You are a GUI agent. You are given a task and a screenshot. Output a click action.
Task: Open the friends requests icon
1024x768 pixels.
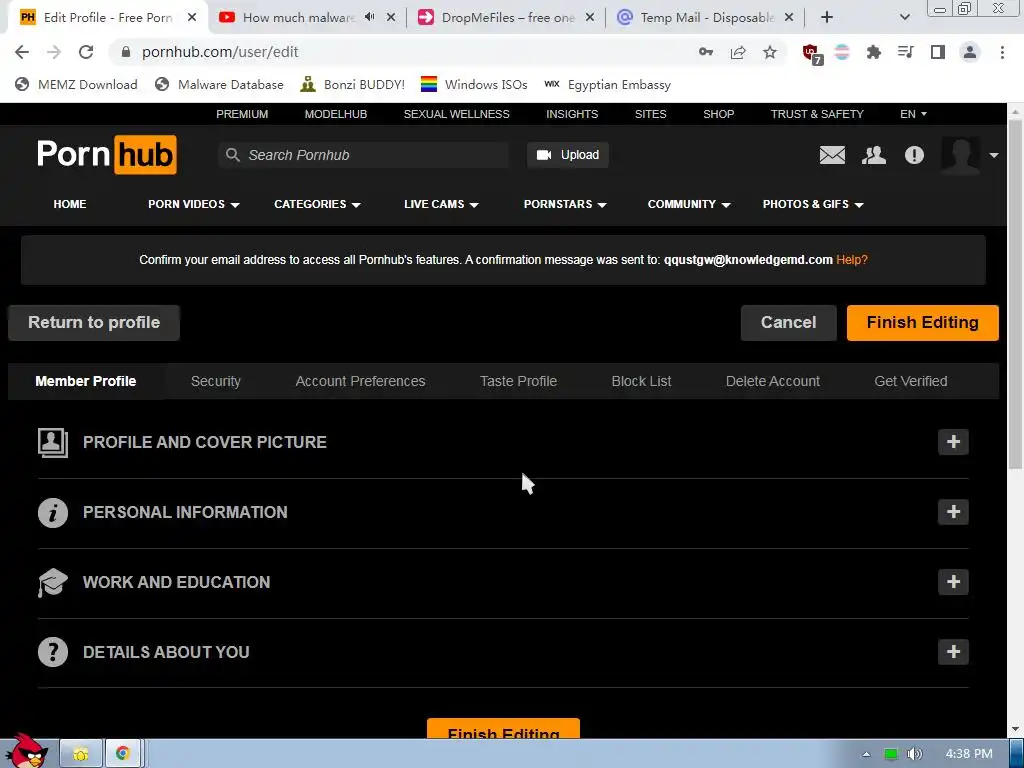873,155
